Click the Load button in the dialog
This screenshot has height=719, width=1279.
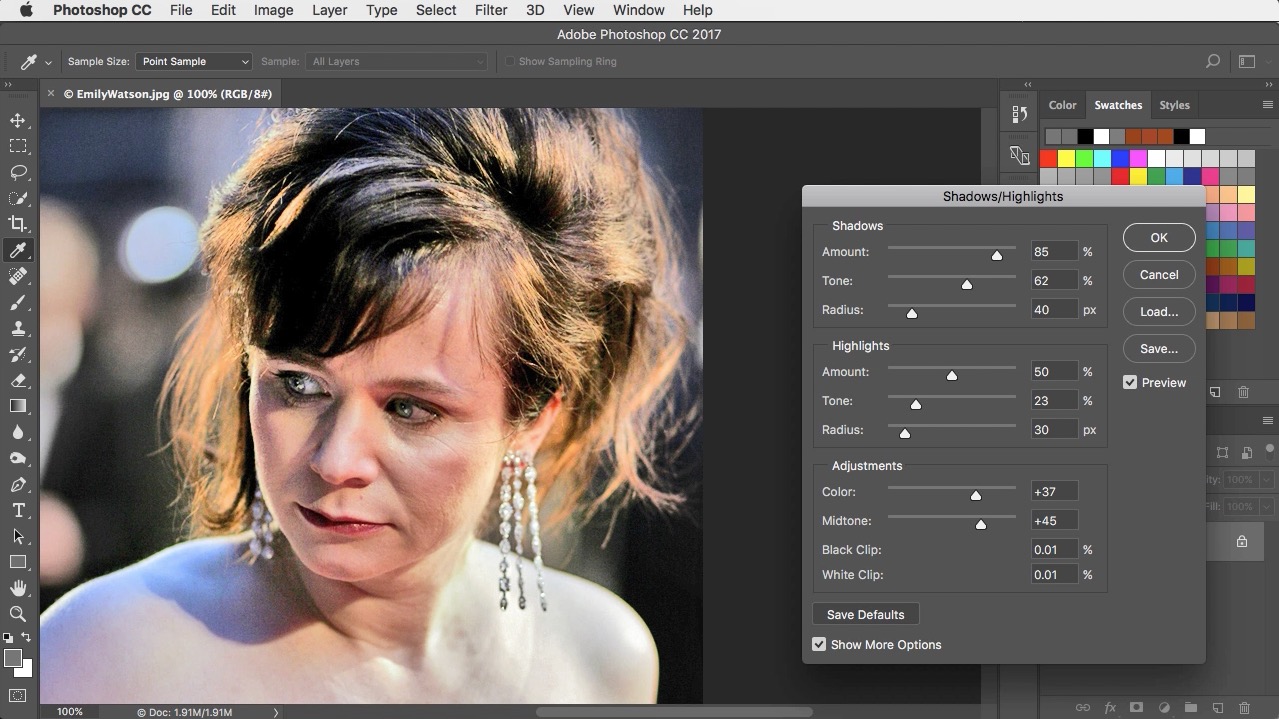pyautogui.click(x=1158, y=311)
